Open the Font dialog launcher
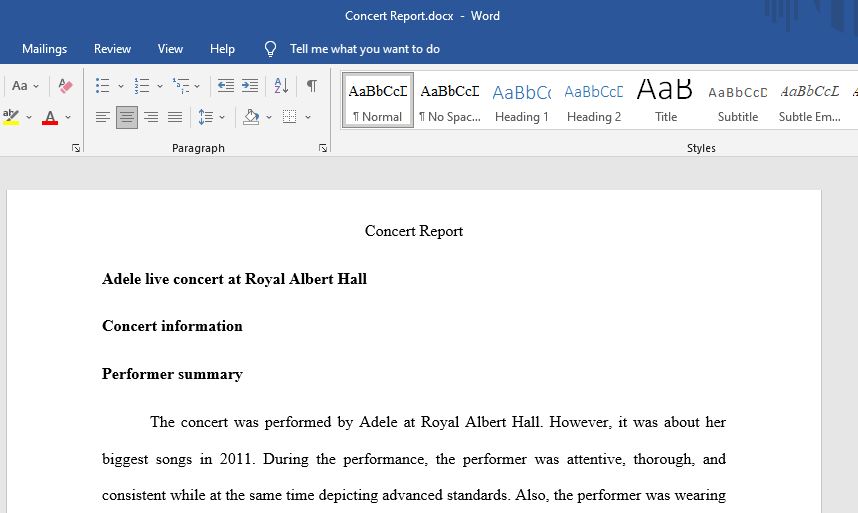This screenshot has height=513, width=858. [x=76, y=148]
